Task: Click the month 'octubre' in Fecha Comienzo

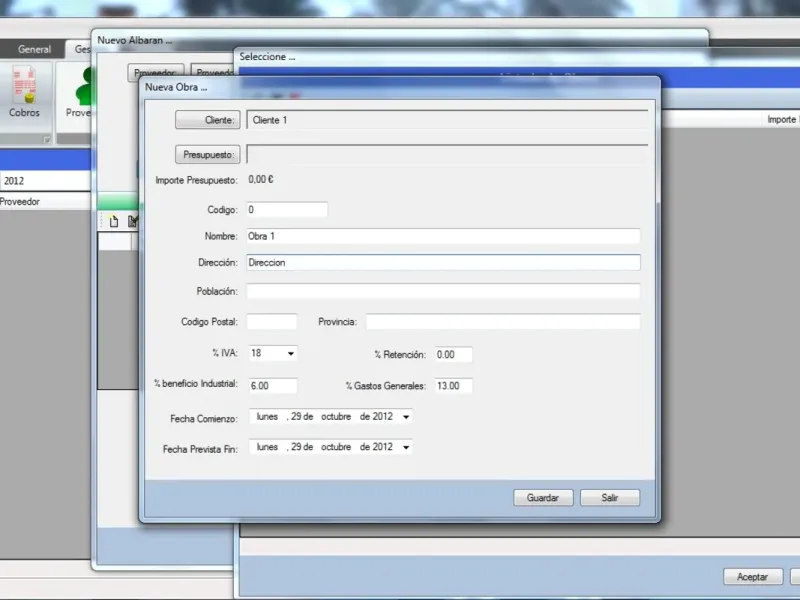Action: [336, 416]
